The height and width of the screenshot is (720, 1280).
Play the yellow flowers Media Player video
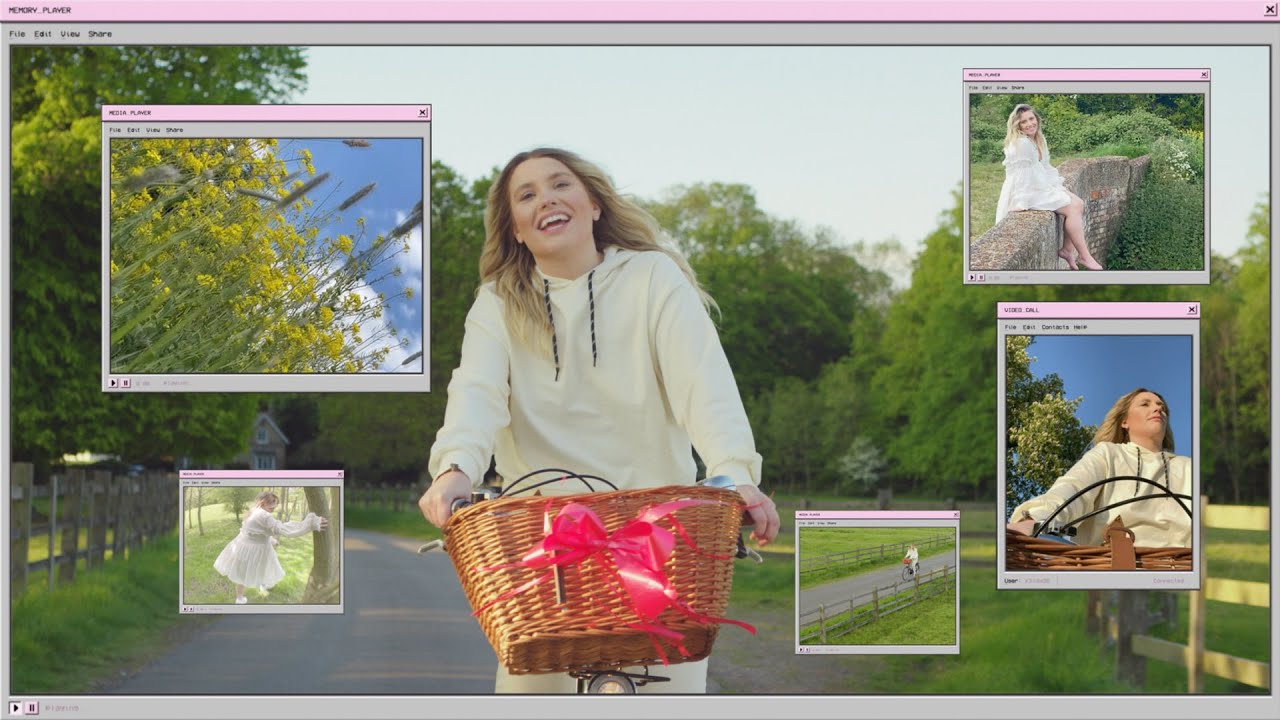114,382
